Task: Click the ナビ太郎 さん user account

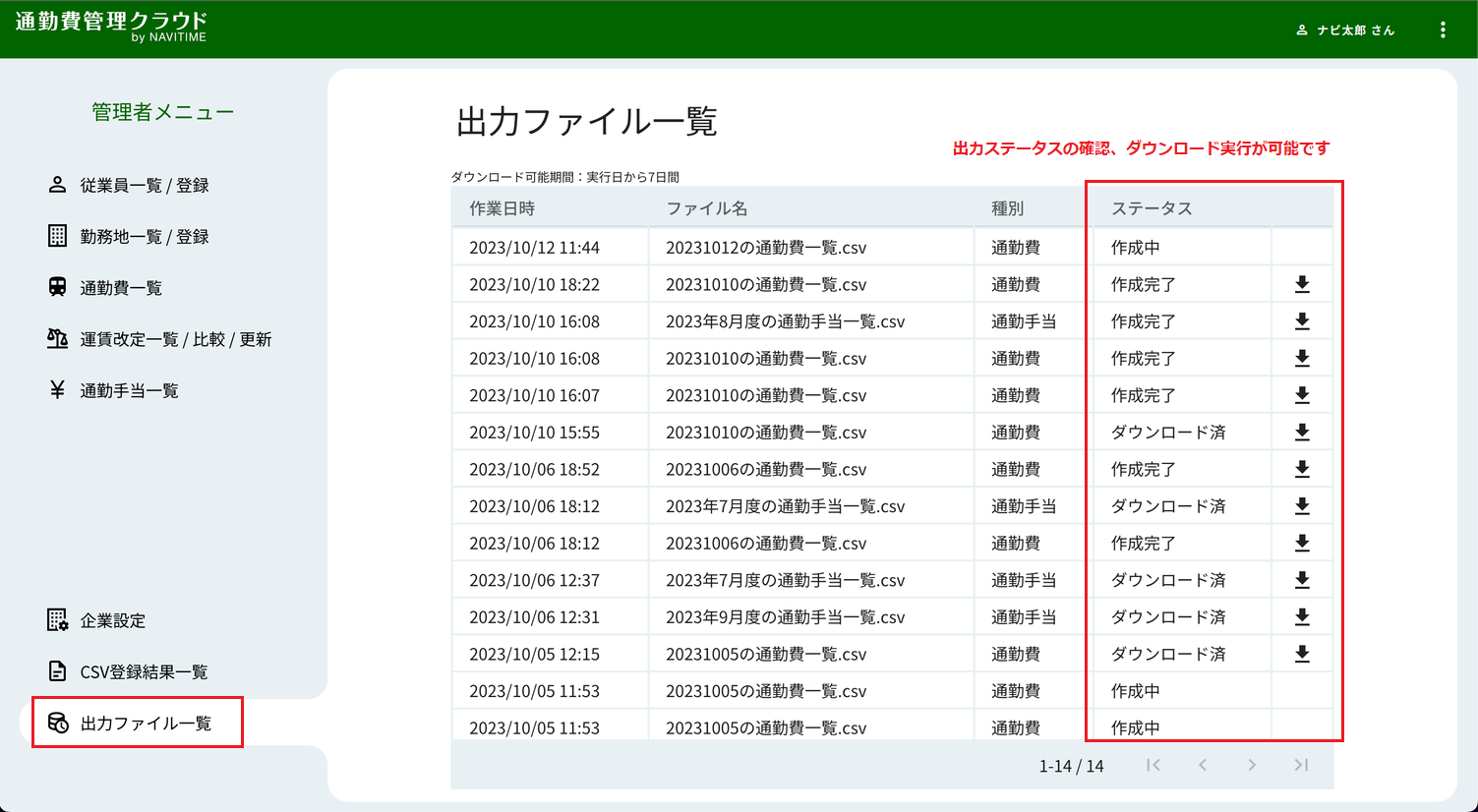Action: click(x=1345, y=30)
